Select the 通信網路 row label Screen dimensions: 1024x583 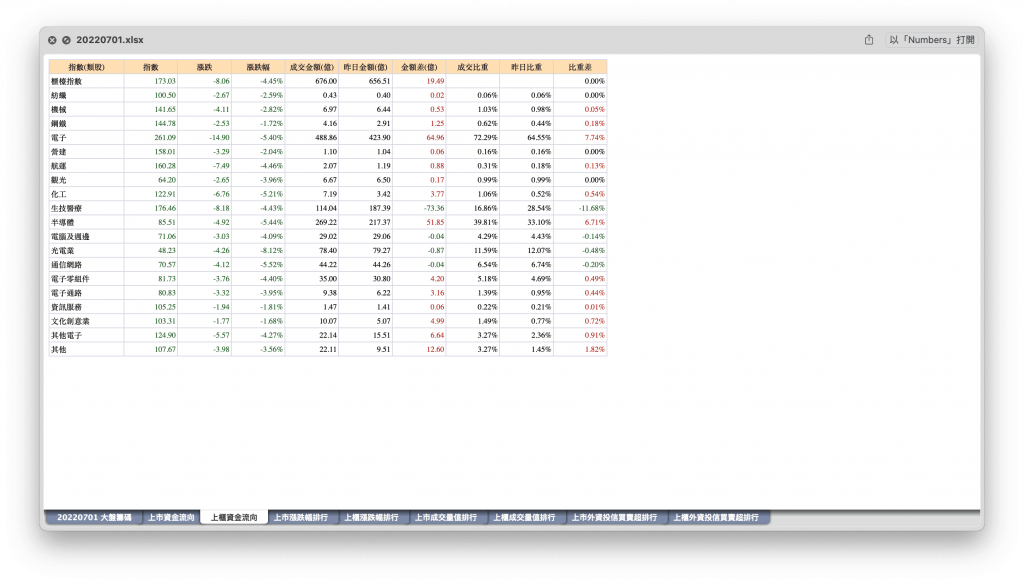pos(67,264)
